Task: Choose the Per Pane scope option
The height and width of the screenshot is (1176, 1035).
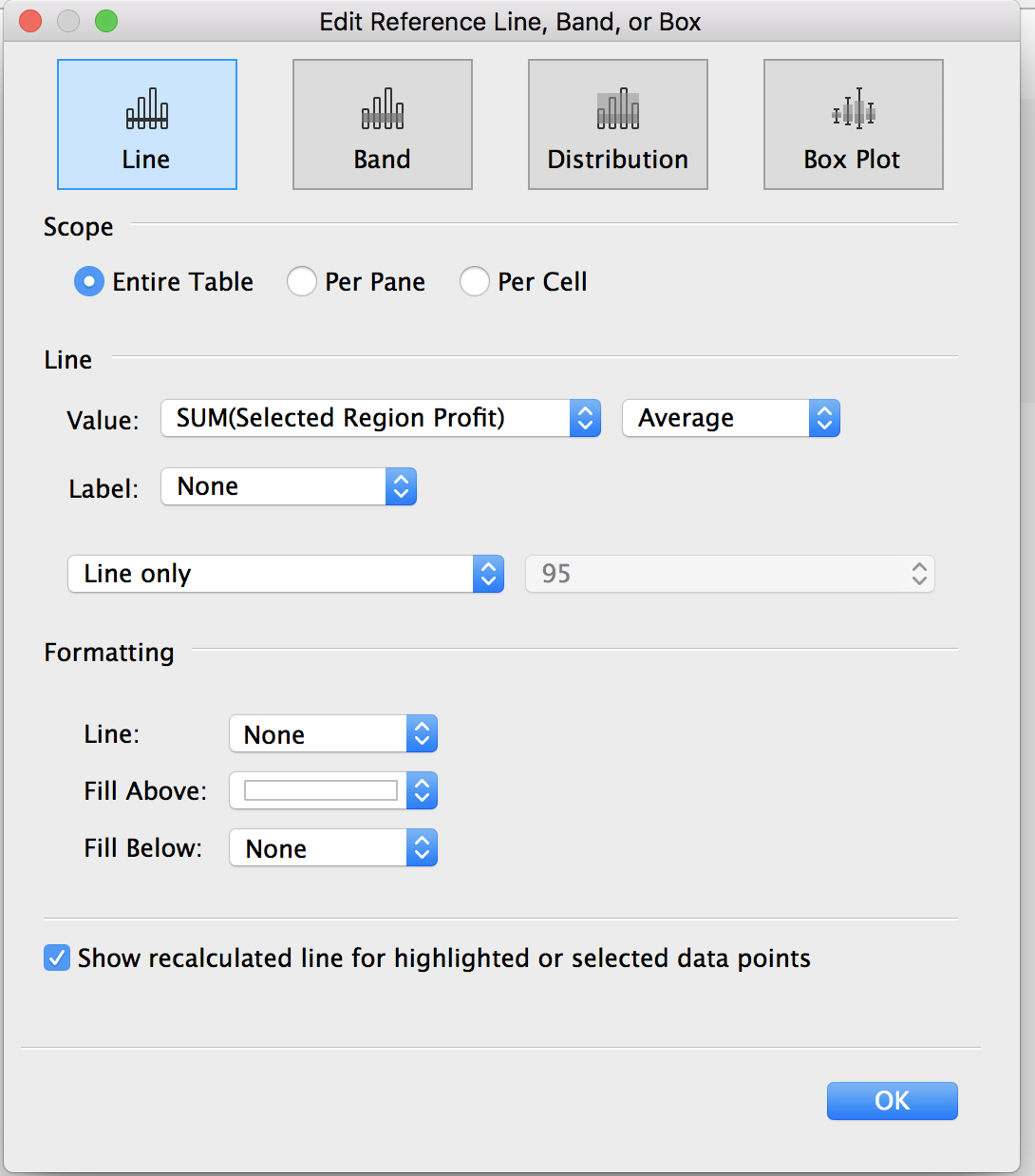Action: (x=302, y=281)
